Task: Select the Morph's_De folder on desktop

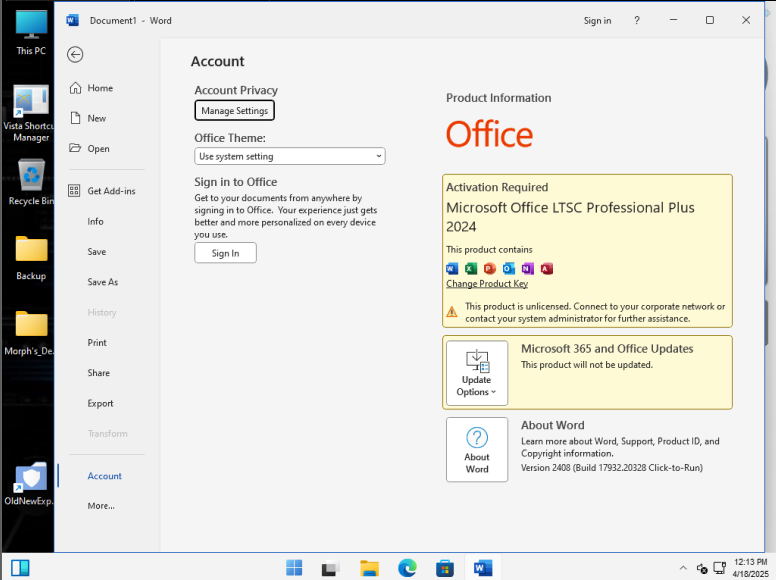Action: (30, 333)
